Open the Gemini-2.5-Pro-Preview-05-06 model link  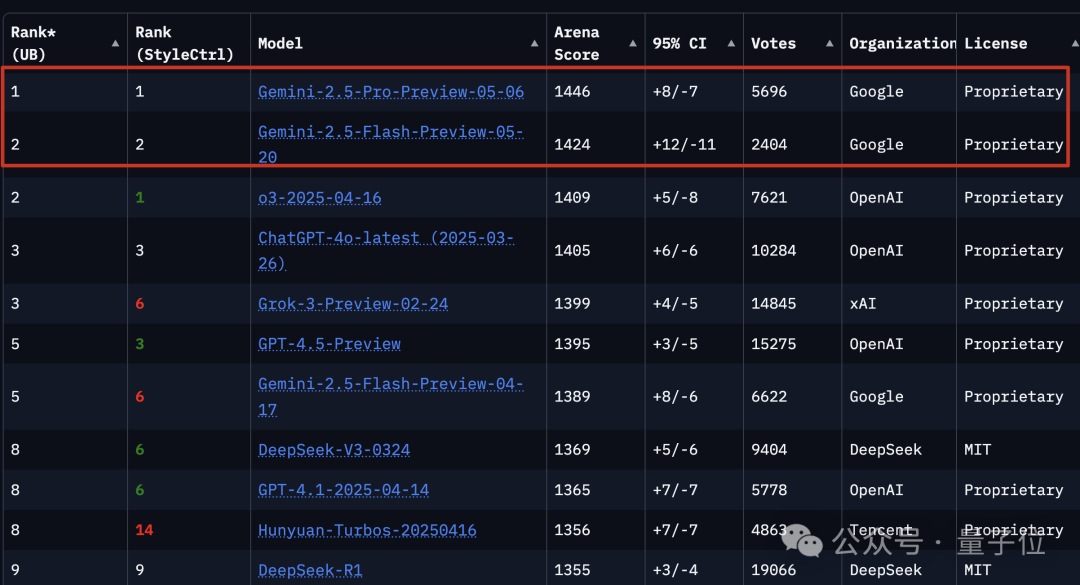(x=390, y=92)
